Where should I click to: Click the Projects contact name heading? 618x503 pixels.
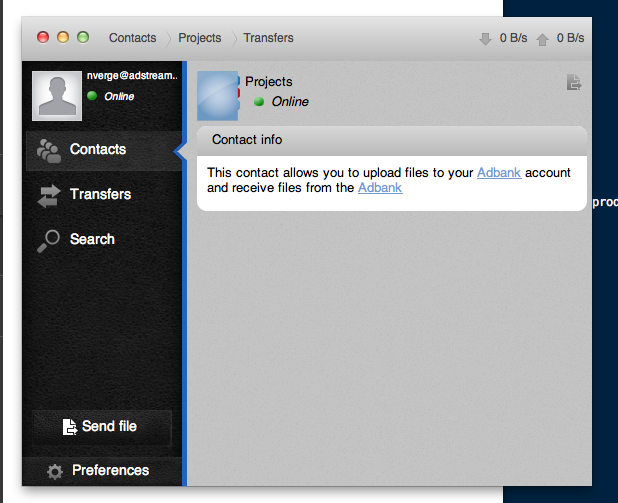coord(268,82)
